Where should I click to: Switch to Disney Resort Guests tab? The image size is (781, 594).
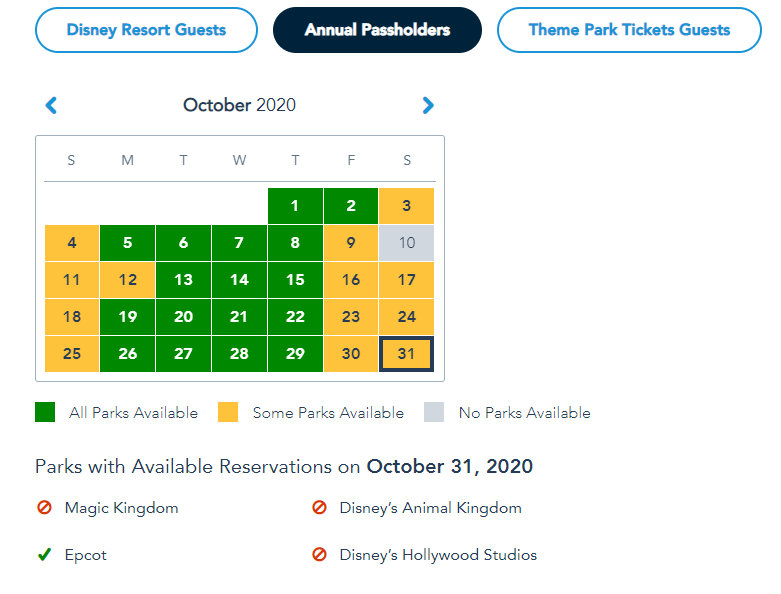(x=147, y=30)
